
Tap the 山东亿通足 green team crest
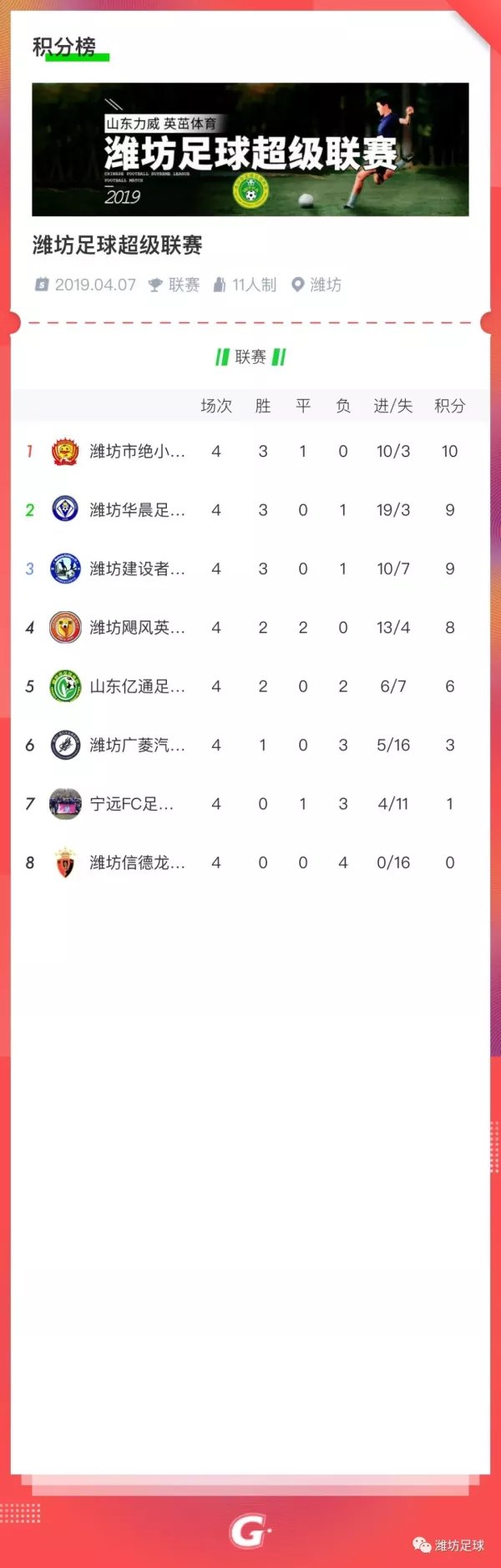coord(65,686)
